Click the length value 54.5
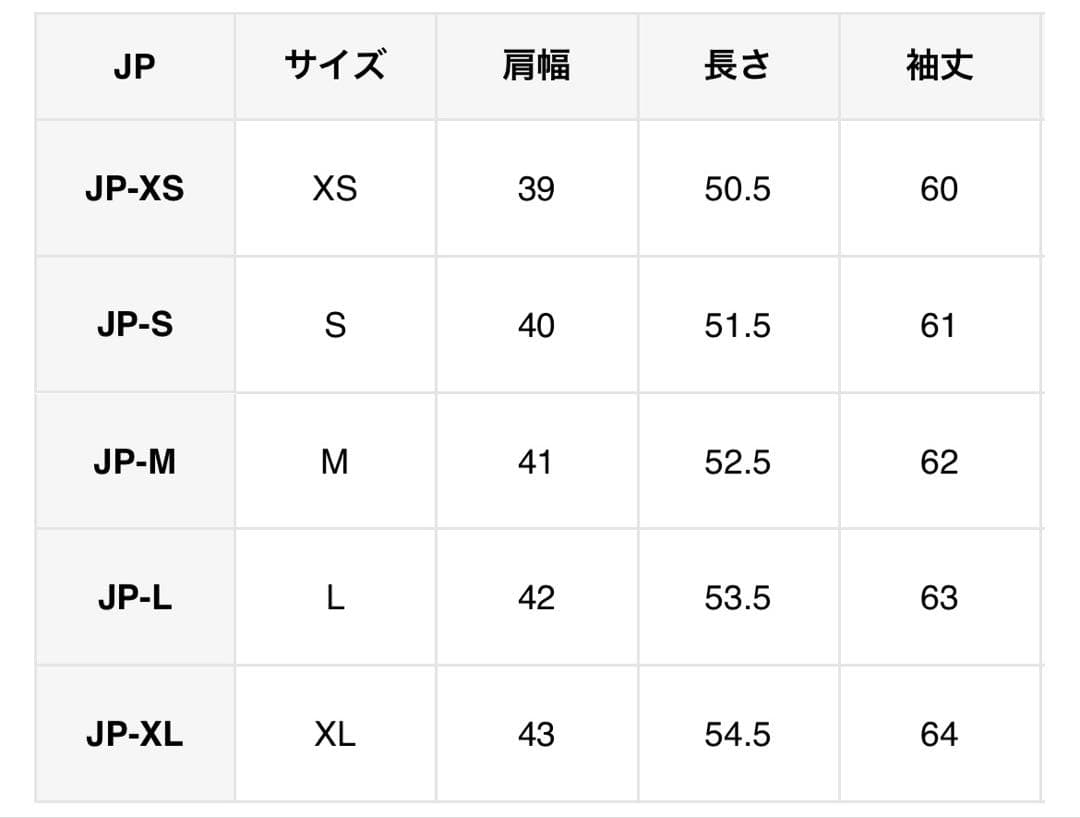 click(x=737, y=735)
